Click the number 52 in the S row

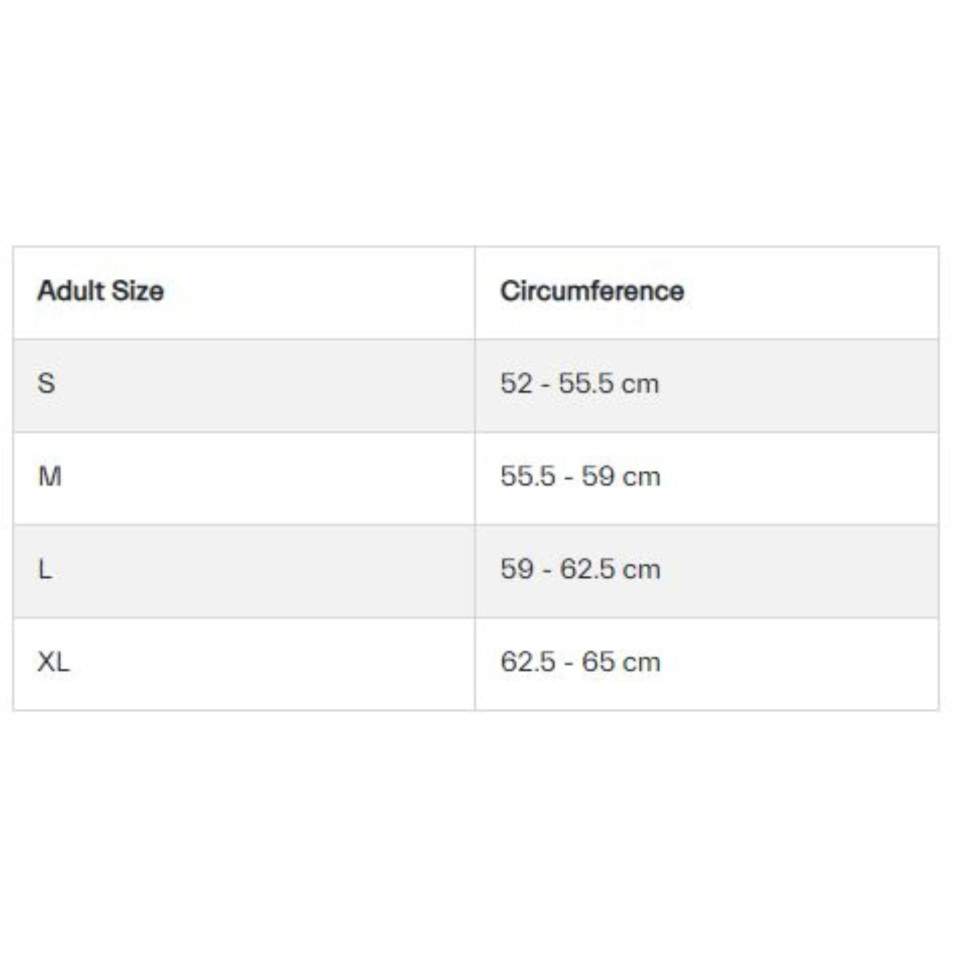point(516,384)
